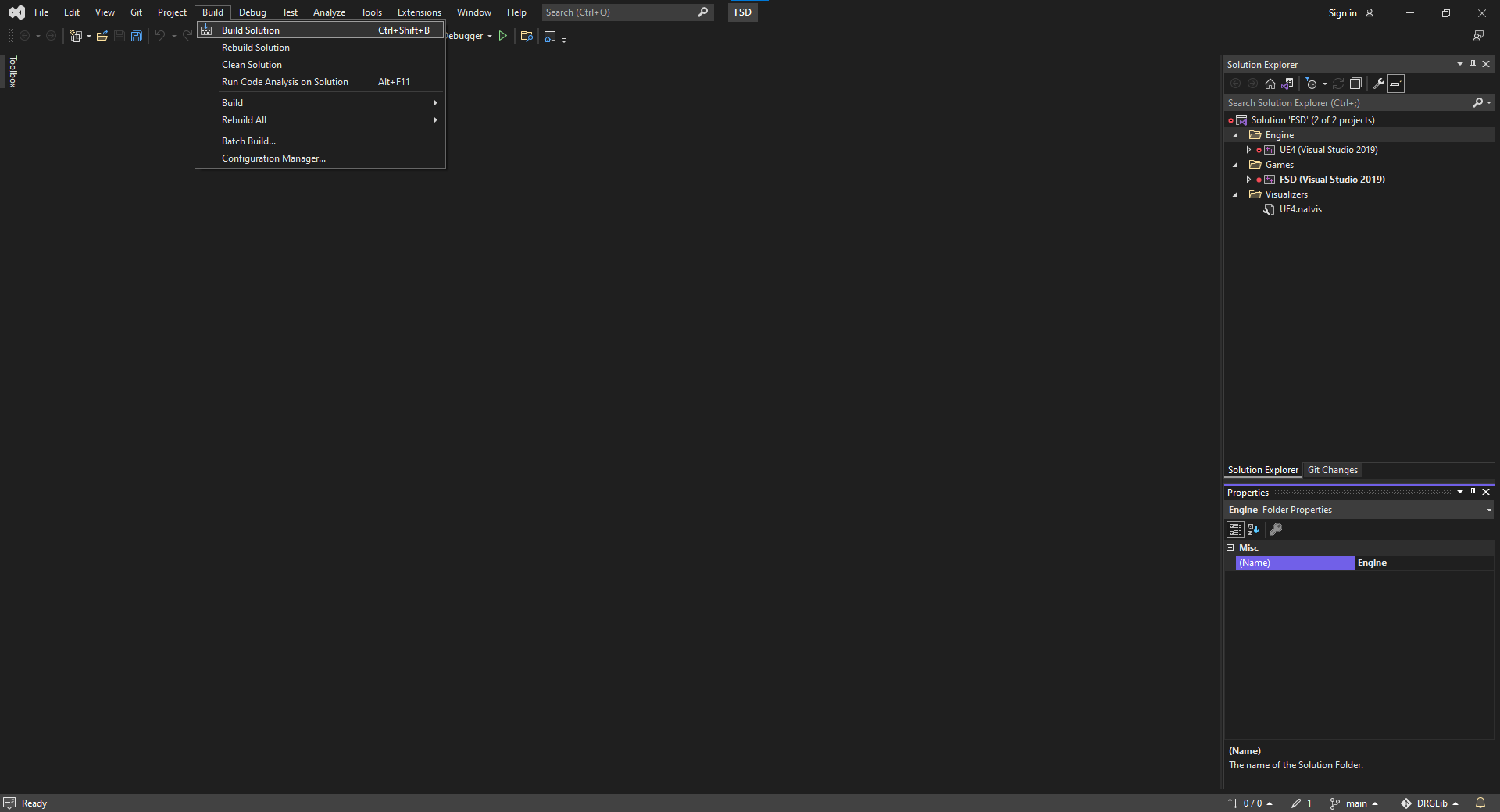Image resolution: width=1500 pixels, height=812 pixels.
Task: Click the wrench Properties icon in Solution Explorer
Action: (1379, 84)
